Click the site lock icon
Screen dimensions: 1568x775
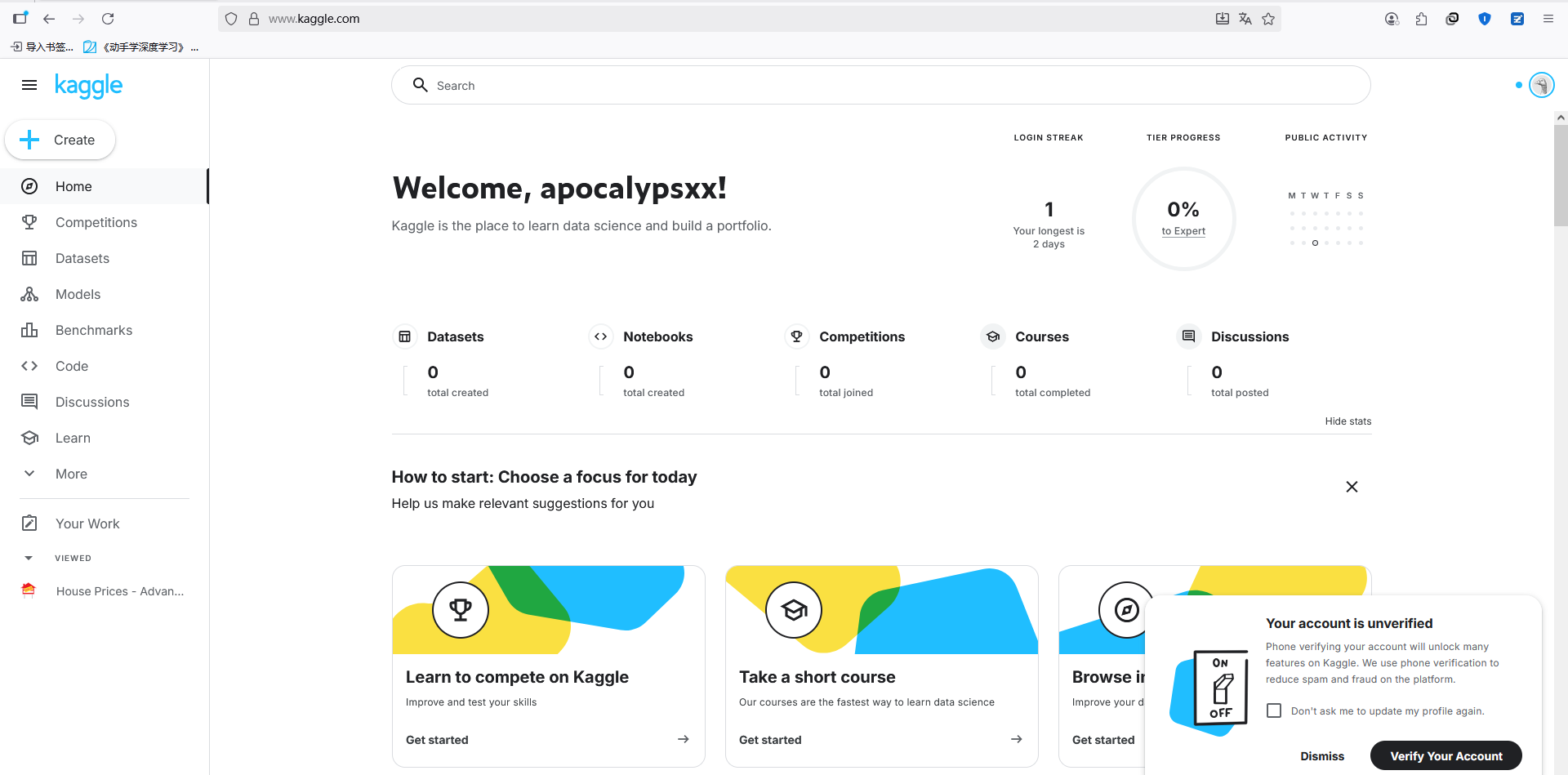(x=254, y=19)
